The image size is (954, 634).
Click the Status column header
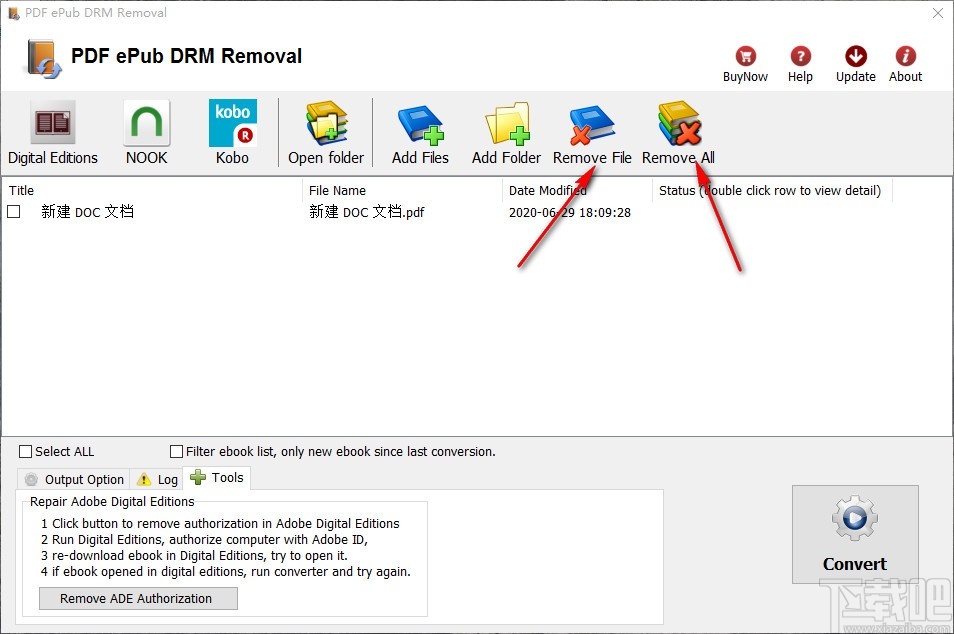pos(772,190)
